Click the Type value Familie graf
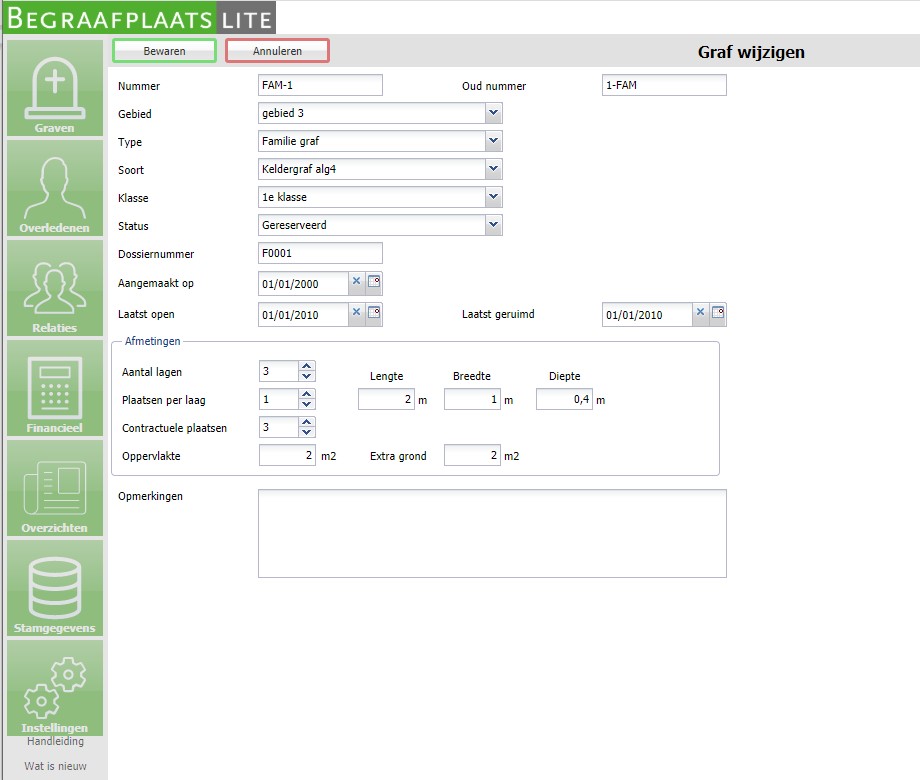920x780 pixels. [290, 141]
